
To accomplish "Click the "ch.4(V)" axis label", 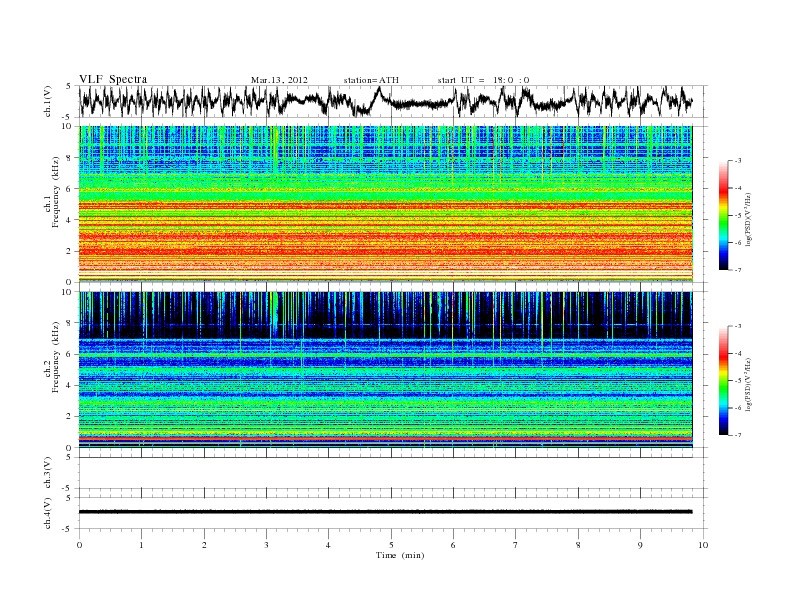I will [x=47, y=513].
